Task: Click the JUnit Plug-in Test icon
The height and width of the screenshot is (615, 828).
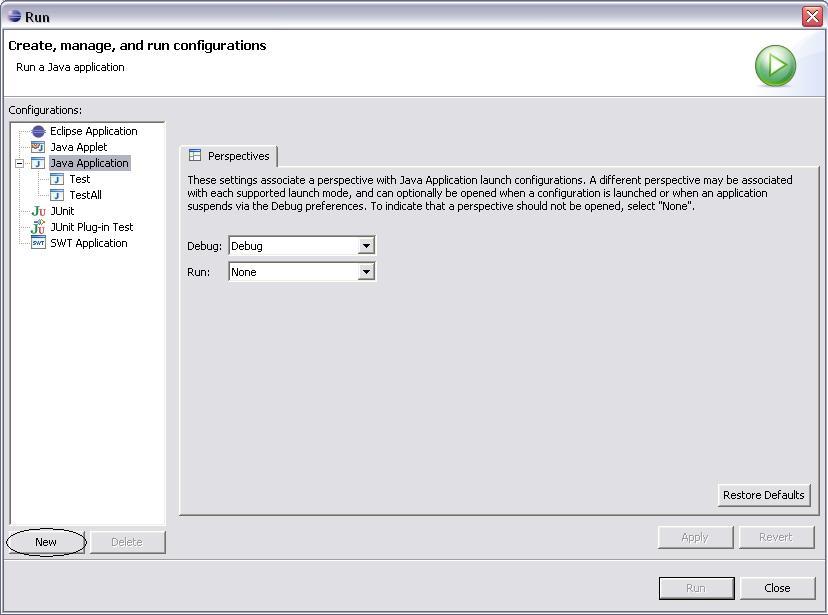Action: tap(38, 227)
